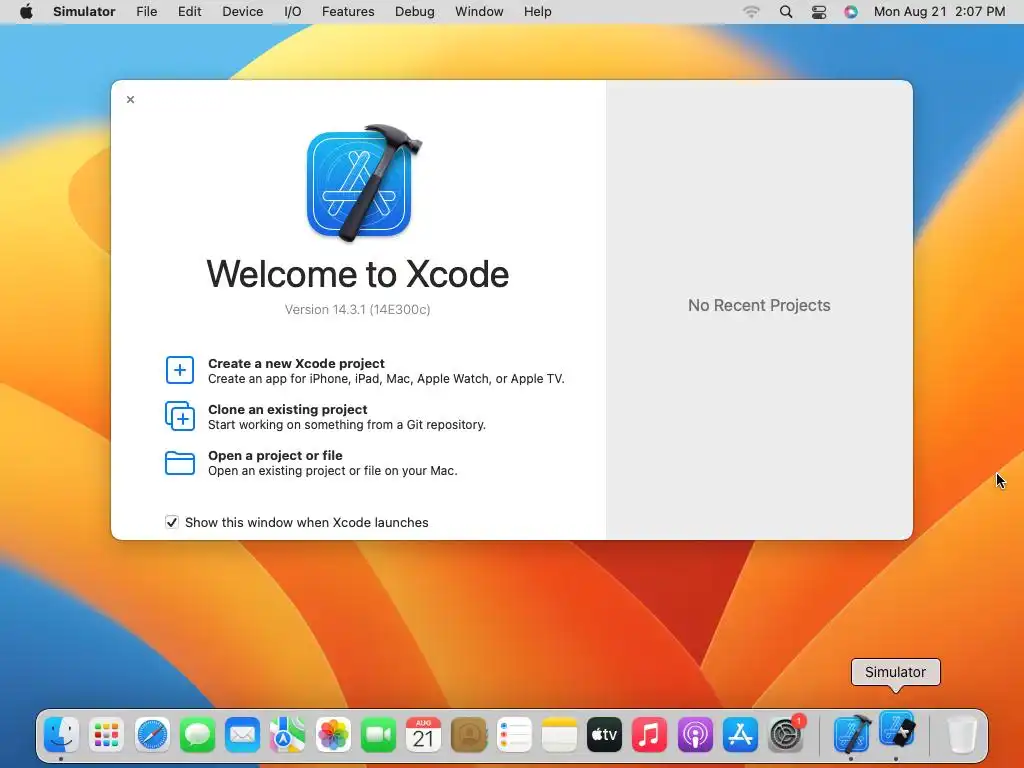Click the No Recent Projects text
This screenshot has width=1024, height=768.
759,305
